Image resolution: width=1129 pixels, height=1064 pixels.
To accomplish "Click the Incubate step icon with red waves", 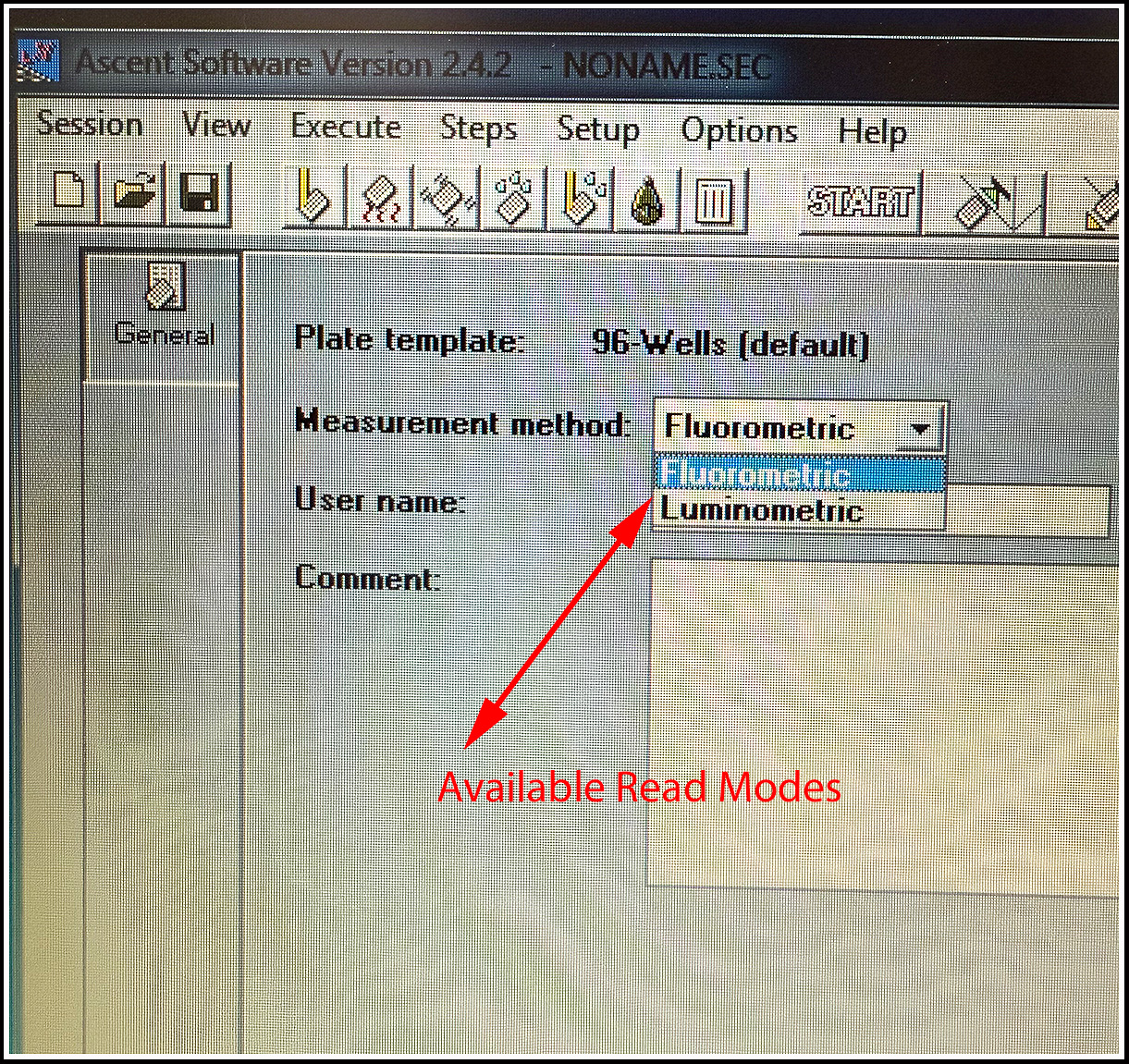I will click(379, 198).
